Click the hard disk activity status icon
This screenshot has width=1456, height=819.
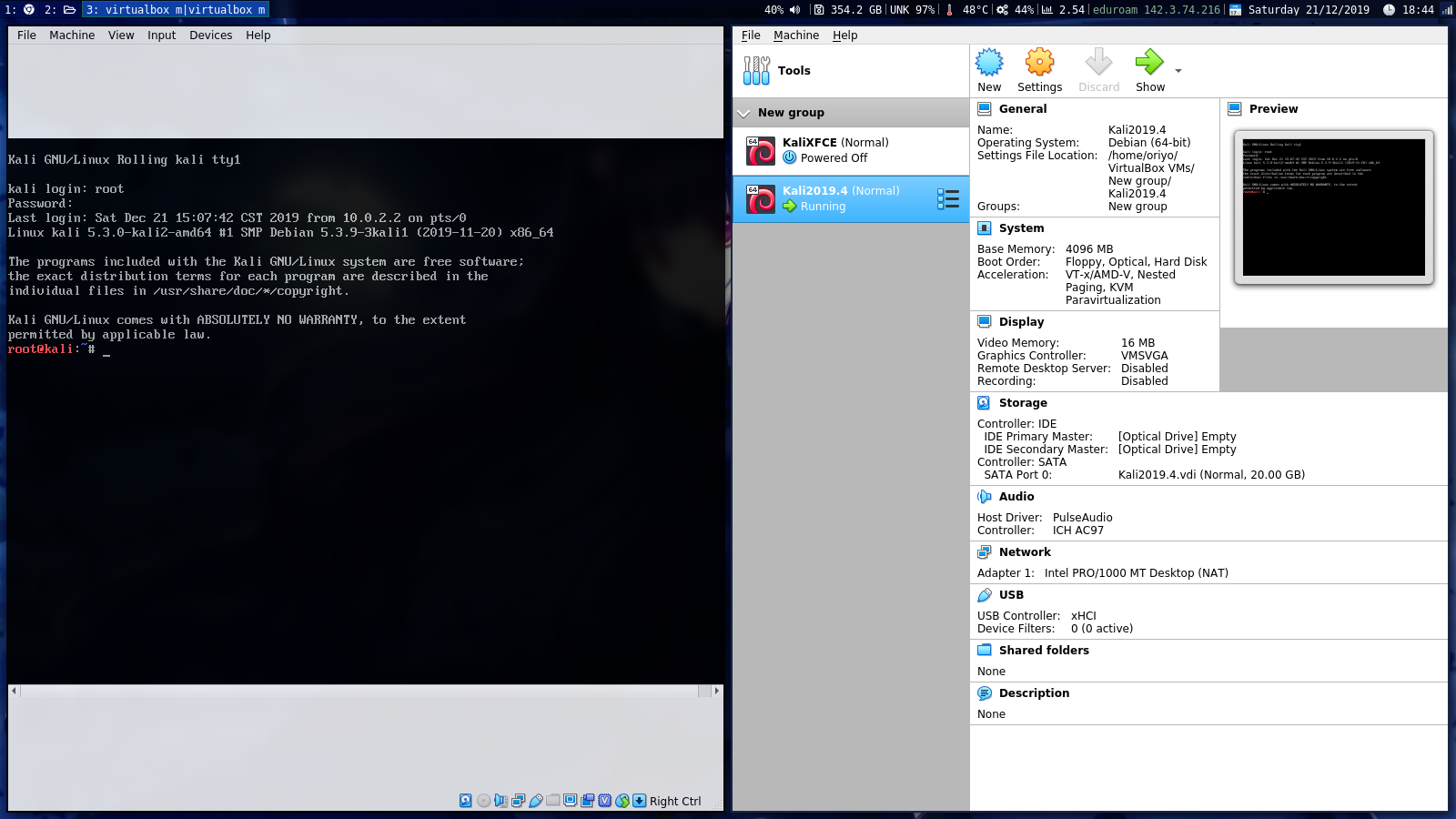(466, 801)
